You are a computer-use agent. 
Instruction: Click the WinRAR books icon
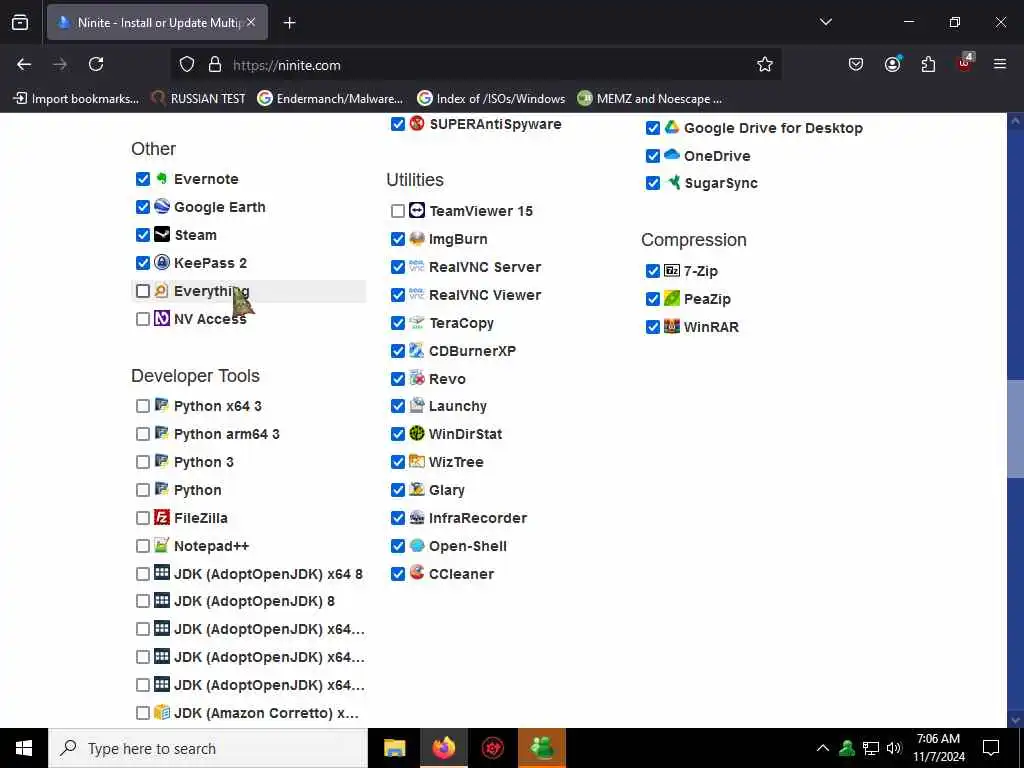pos(672,327)
